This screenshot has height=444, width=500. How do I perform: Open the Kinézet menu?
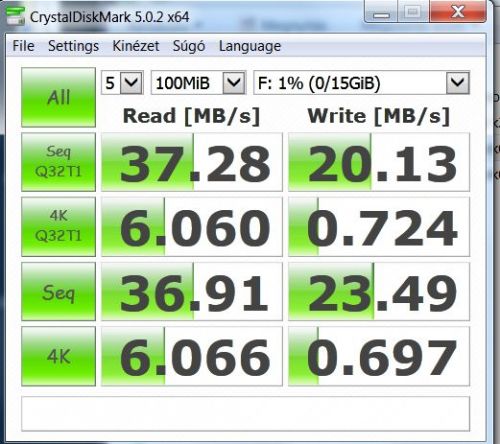[x=136, y=46]
